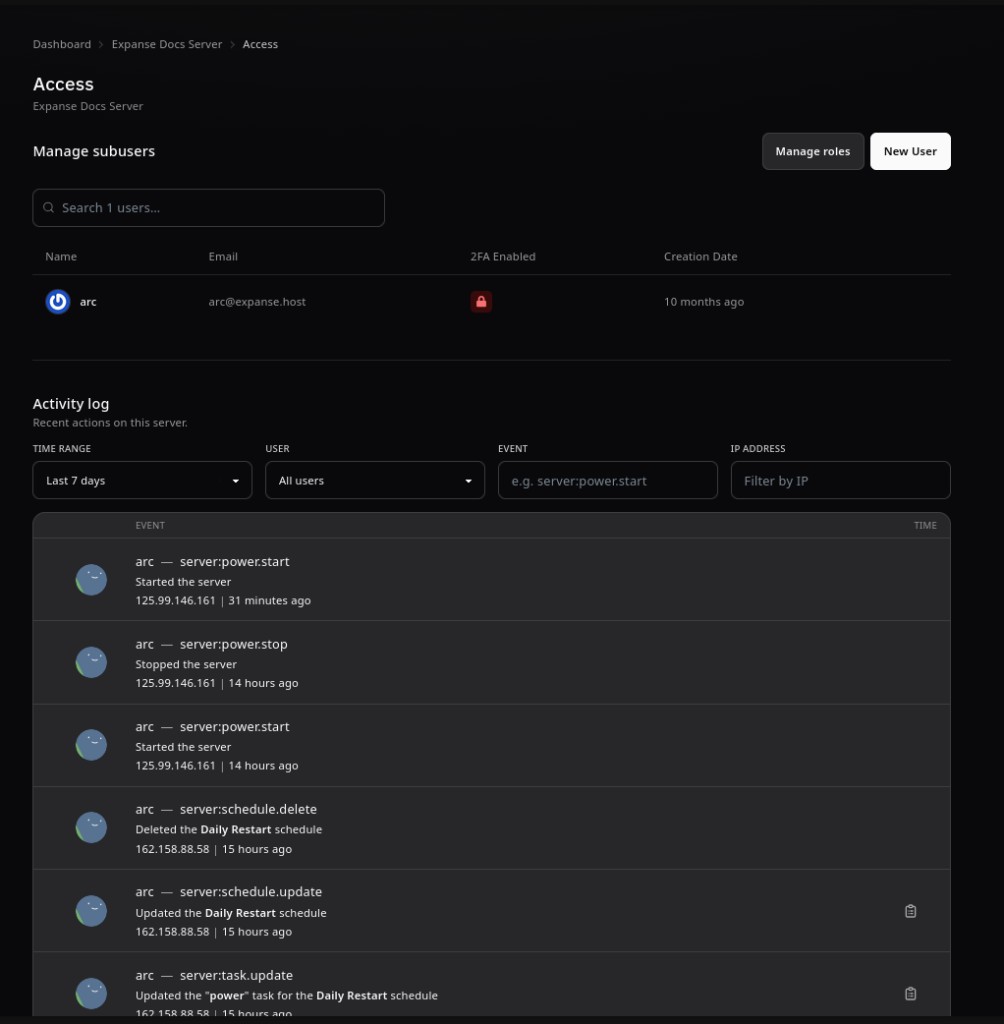1004x1024 pixels.
Task: Open the Manage roles button
Action: tap(813, 152)
